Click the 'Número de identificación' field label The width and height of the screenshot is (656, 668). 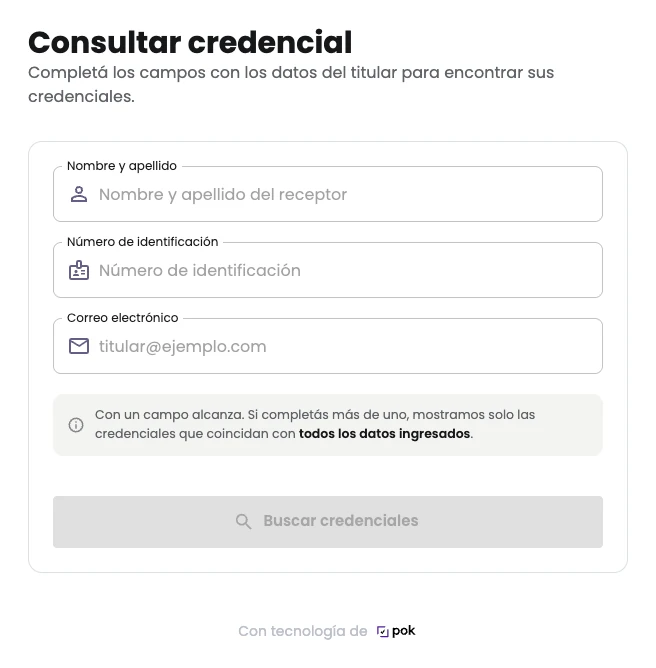click(x=143, y=242)
